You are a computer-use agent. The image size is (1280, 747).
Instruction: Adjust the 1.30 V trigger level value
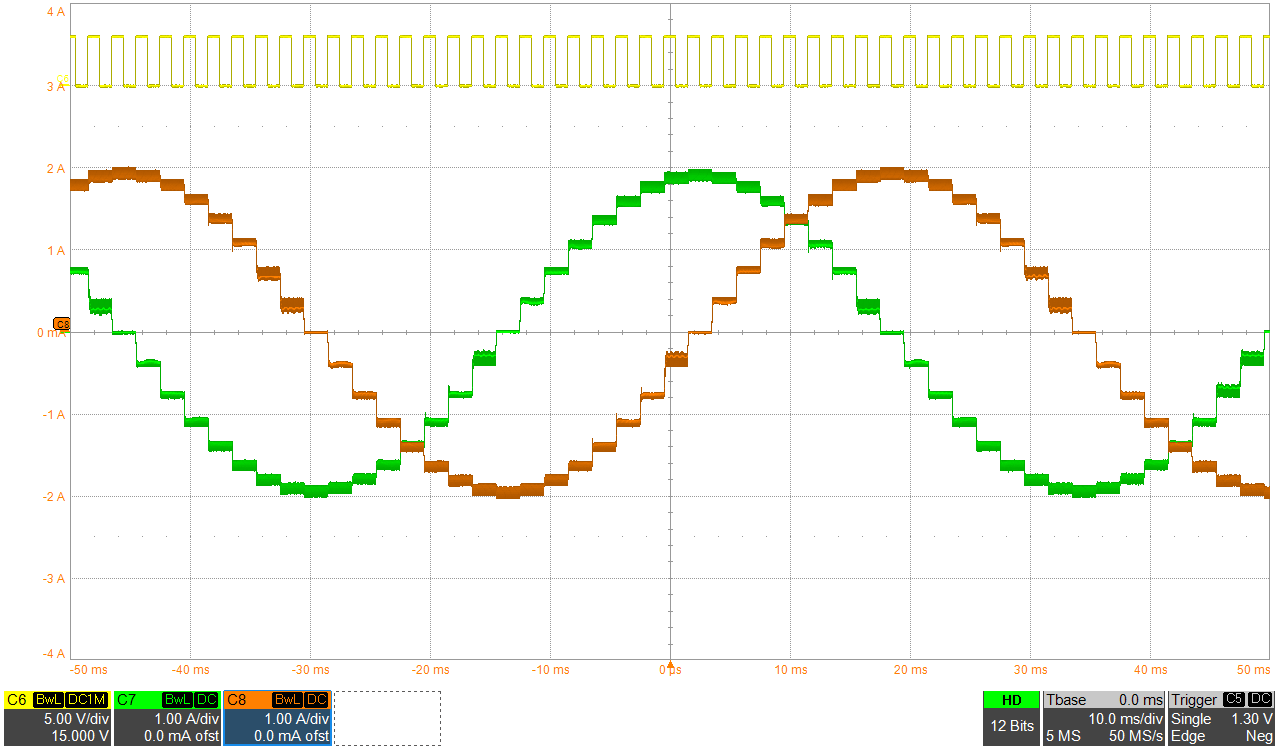point(1252,717)
